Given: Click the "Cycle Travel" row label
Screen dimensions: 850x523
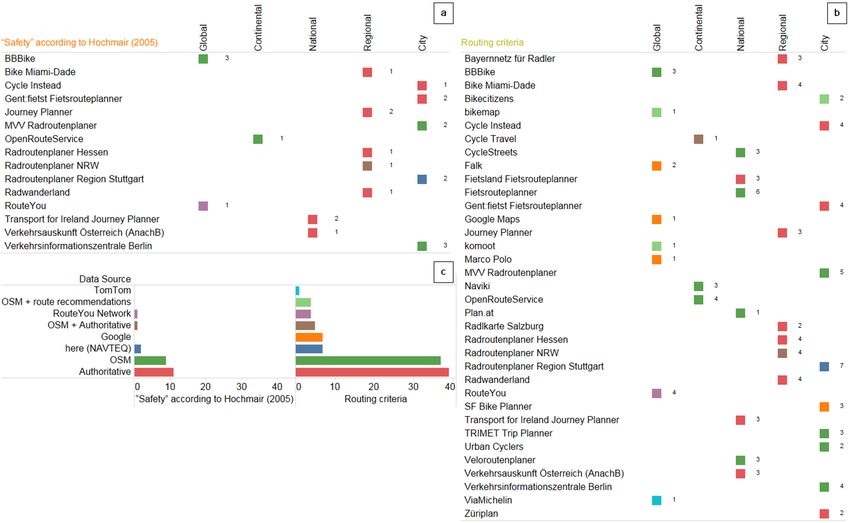Looking at the screenshot, I should point(490,139).
